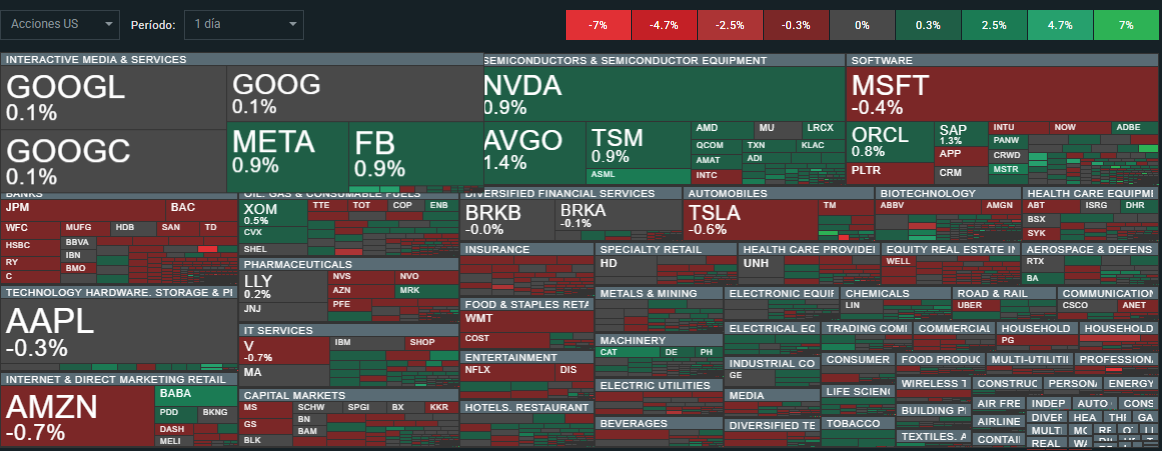Open the Período 1 día dropdown

[x=244, y=24]
